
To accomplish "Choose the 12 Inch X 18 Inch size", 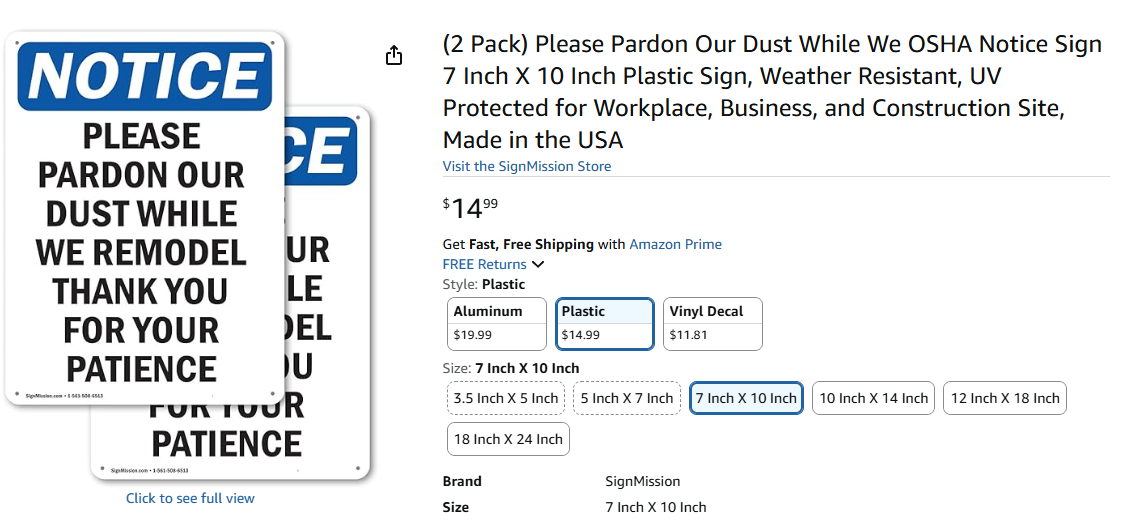I will coord(1005,398).
